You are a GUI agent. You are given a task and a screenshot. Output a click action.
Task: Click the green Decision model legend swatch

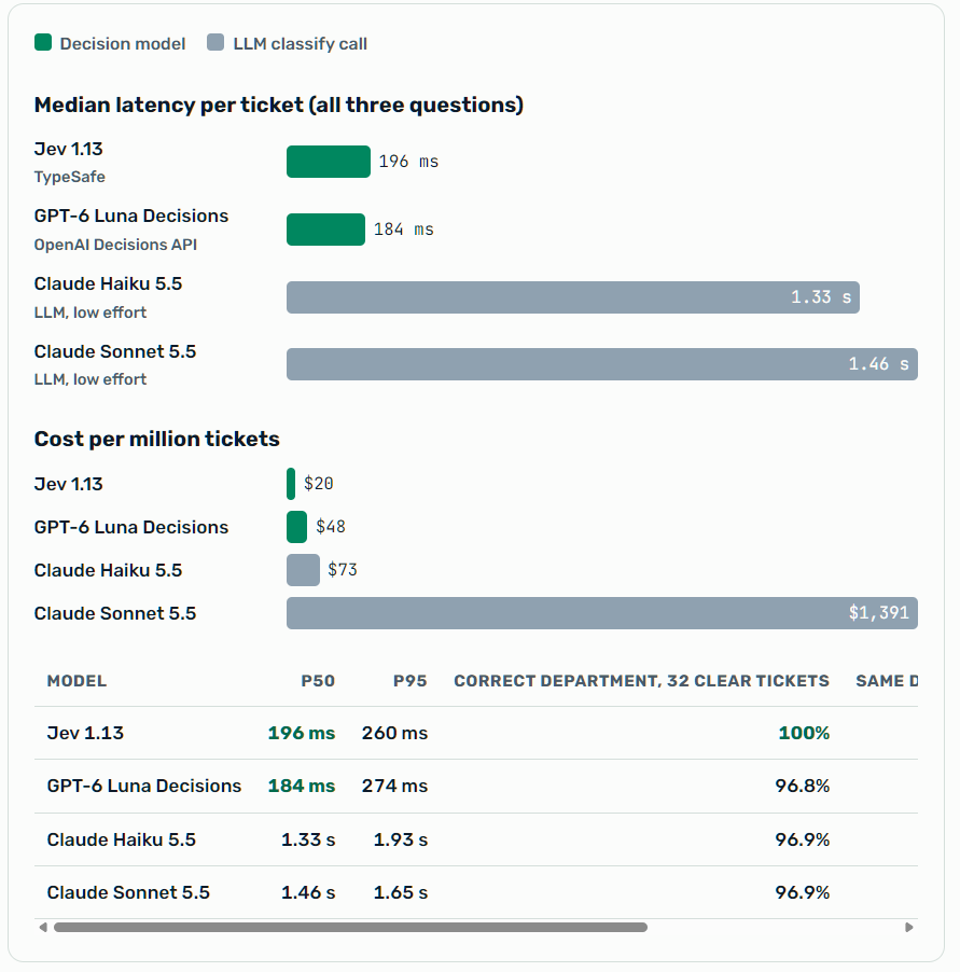pos(43,43)
